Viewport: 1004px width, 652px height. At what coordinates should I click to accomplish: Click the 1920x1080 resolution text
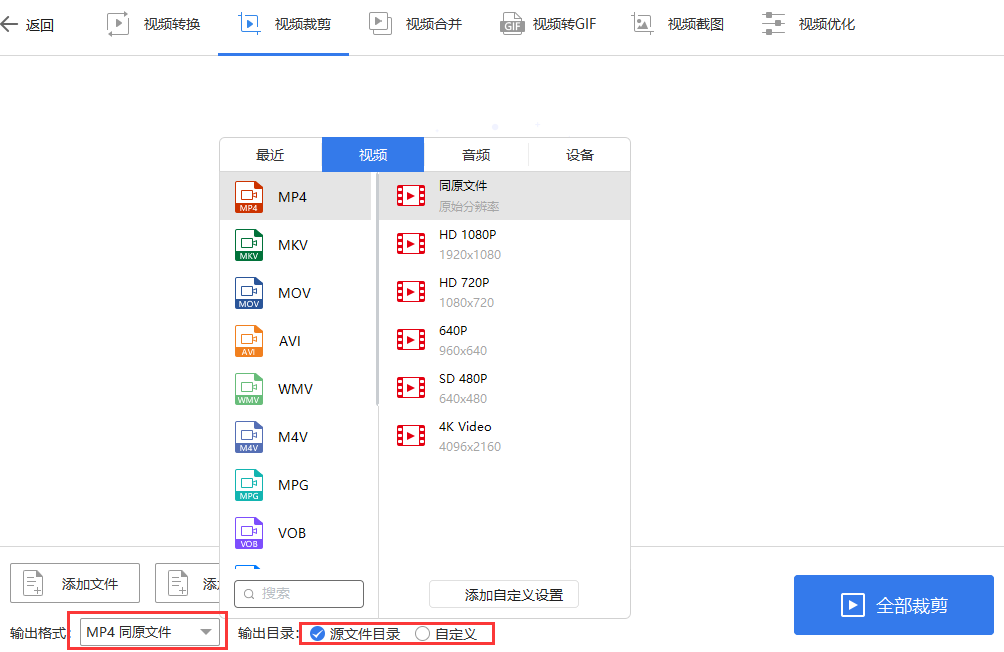[x=470, y=255]
